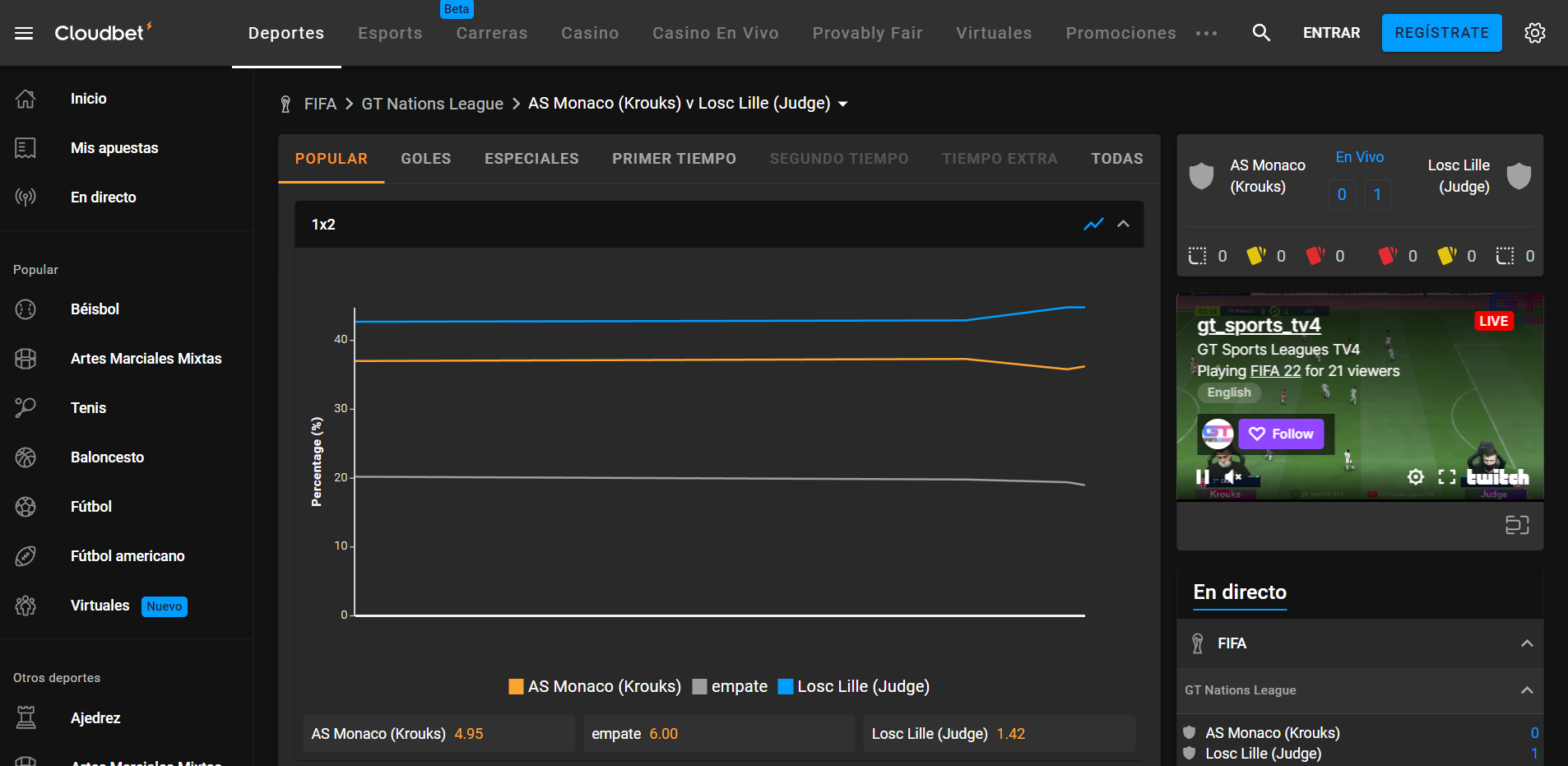Click the Artes Marciales Mixtas icon

tap(26, 359)
